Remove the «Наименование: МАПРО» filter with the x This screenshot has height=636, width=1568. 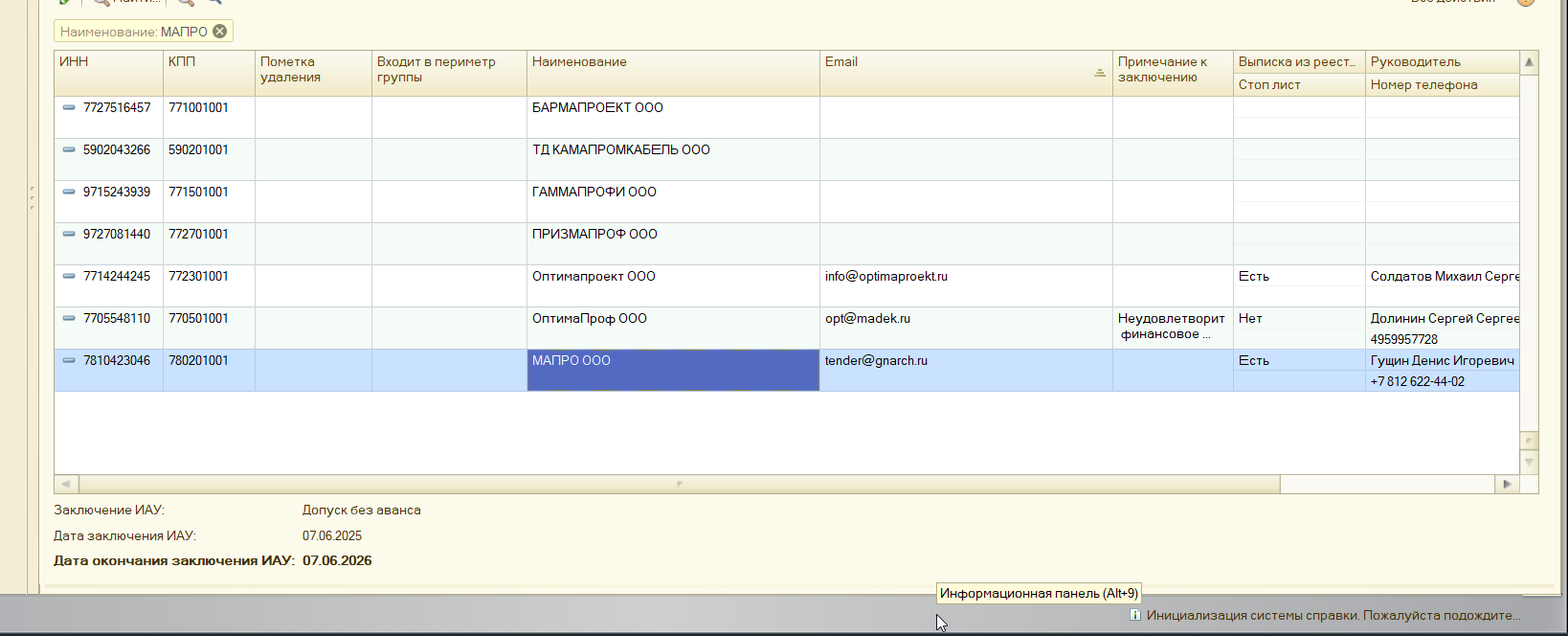click(220, 32)
